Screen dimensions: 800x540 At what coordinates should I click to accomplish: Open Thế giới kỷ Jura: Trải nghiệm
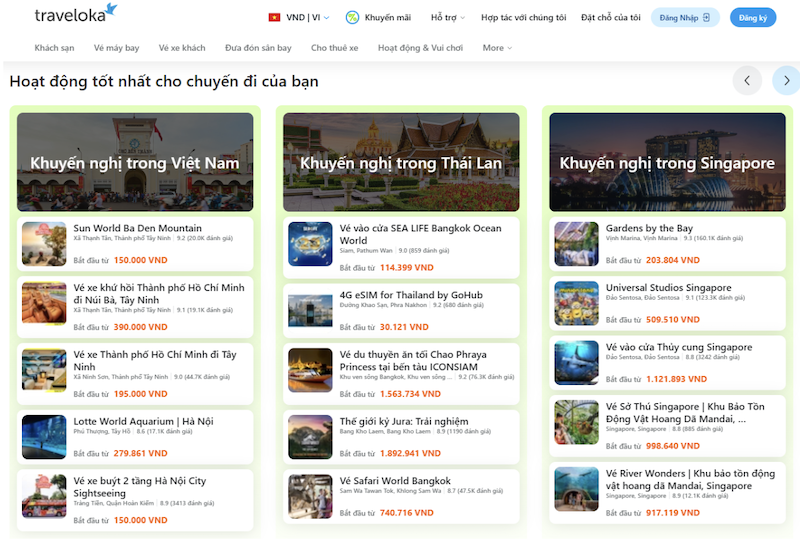pyautogui.click(x=404, y=421)
